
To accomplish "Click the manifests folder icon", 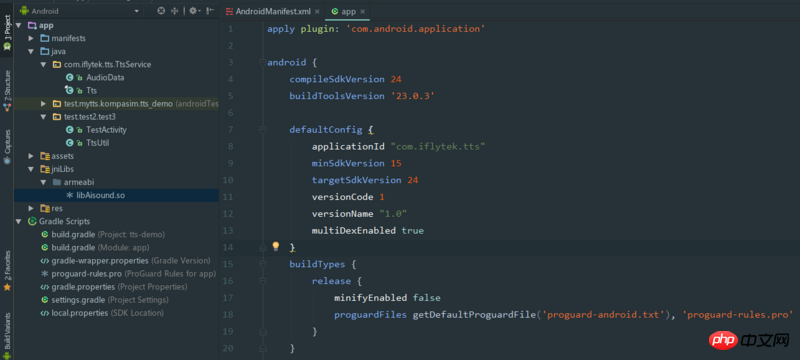I will click(x=44, y=38).
